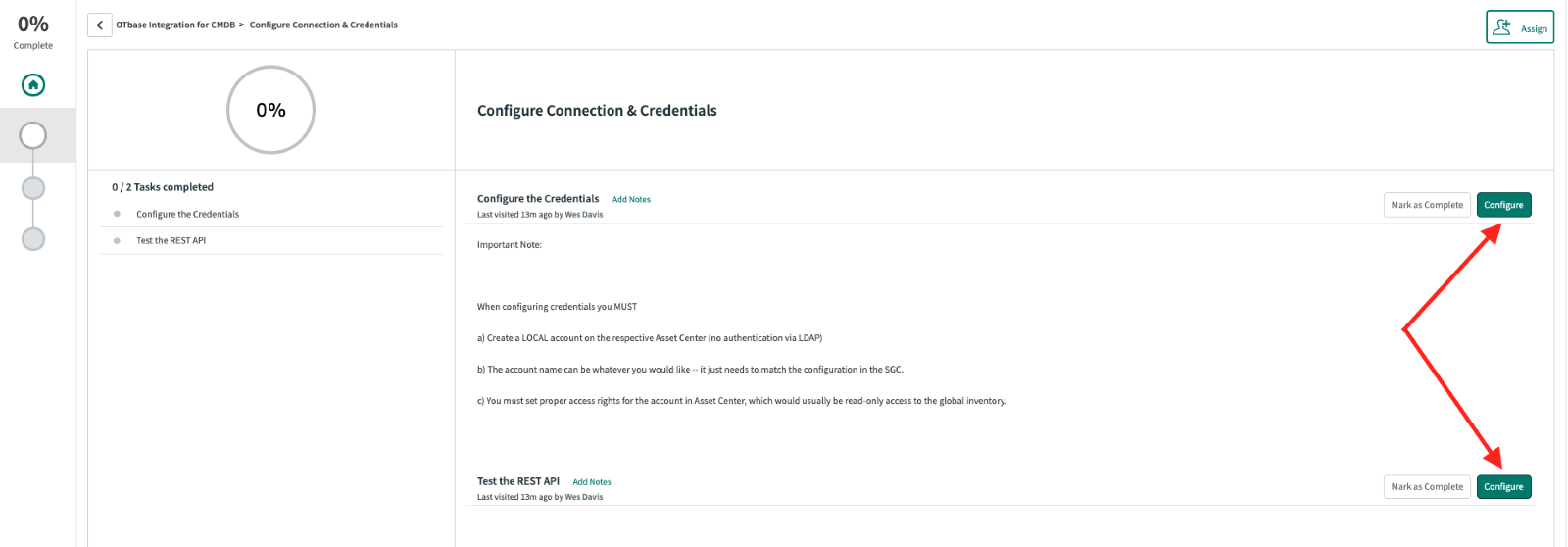Click the 0% Complete overall indicator

[33, 31]
